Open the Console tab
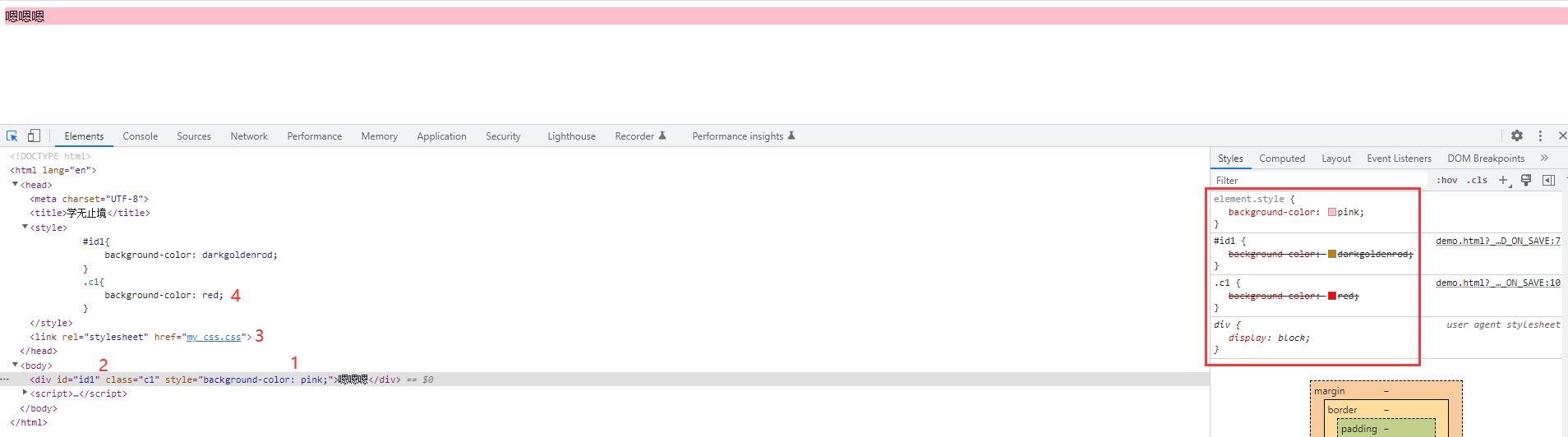This screenshot has height=437, width=1568. 140,136
